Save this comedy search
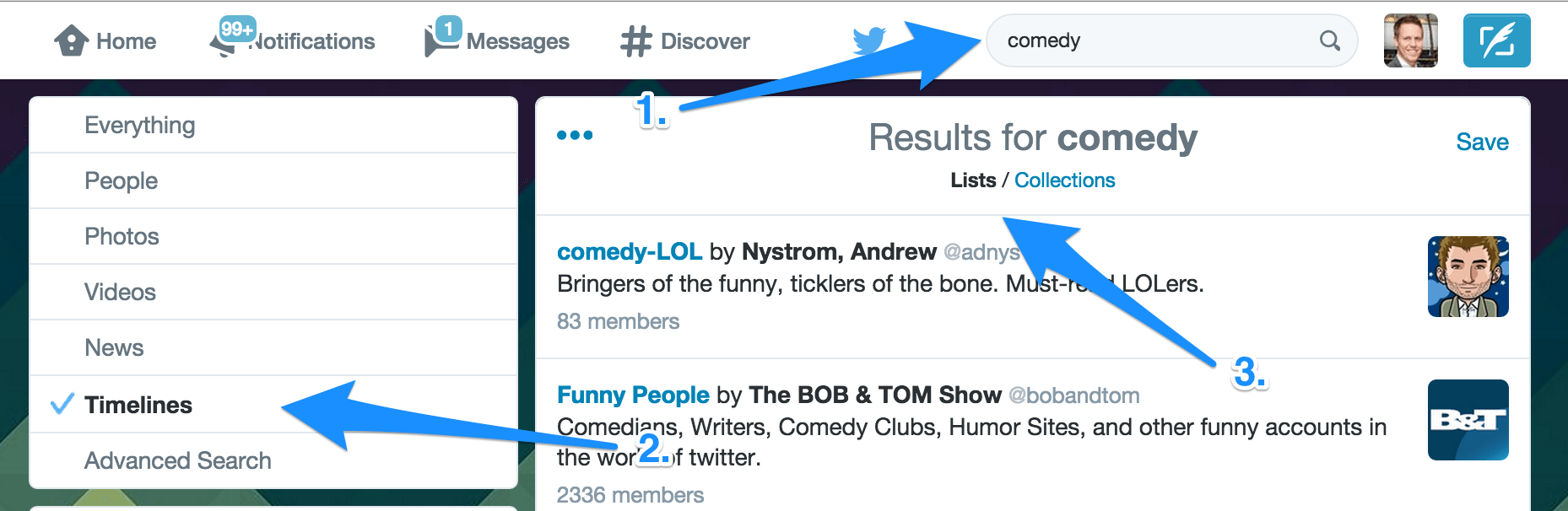 coord(1483,141)
